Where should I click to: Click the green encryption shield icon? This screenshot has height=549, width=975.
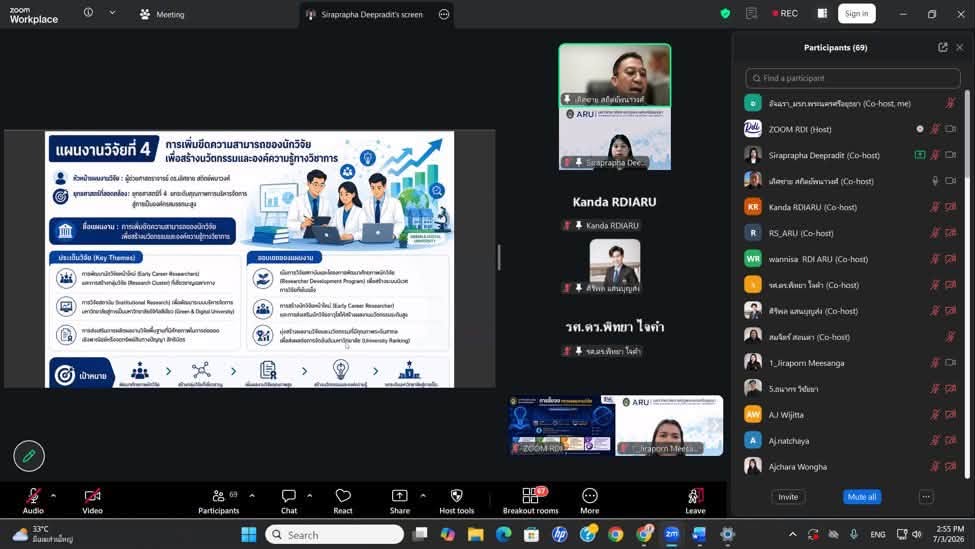click(x=725, y=14)
